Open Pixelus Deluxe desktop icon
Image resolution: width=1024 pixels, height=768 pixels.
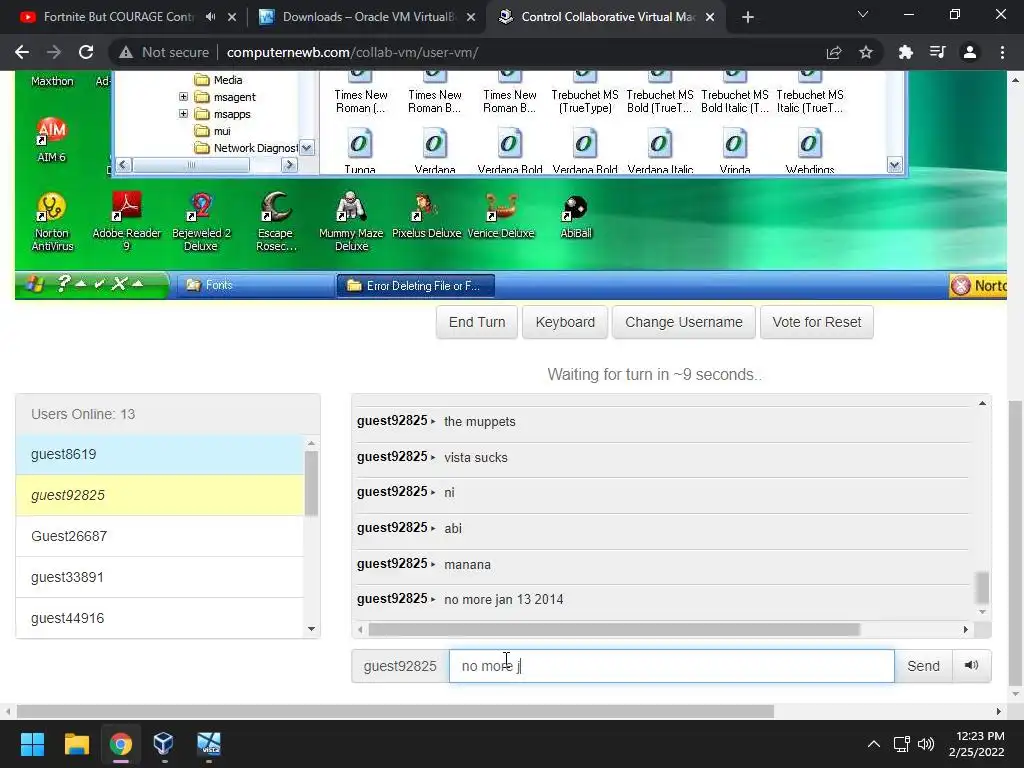(426, 216)
